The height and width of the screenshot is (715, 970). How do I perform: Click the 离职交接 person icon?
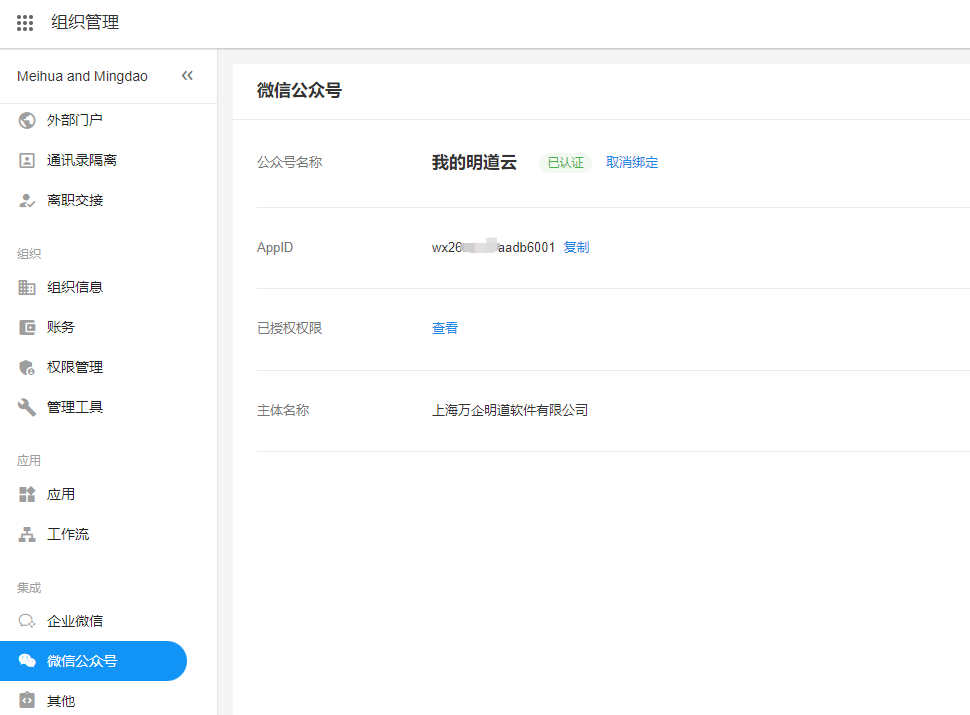click(x=27, y=200)
